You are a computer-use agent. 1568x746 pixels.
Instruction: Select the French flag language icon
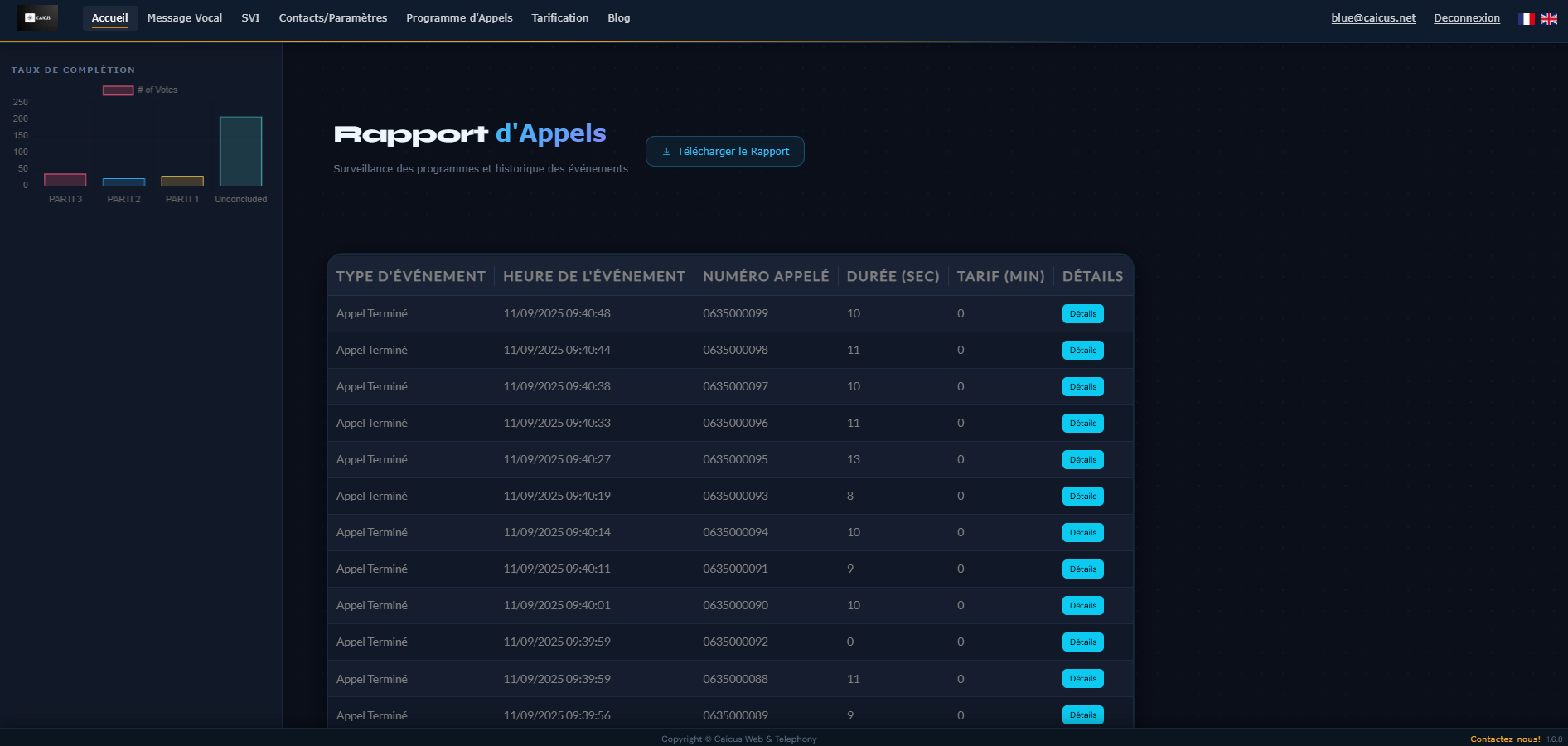(x=1526, y=18)
